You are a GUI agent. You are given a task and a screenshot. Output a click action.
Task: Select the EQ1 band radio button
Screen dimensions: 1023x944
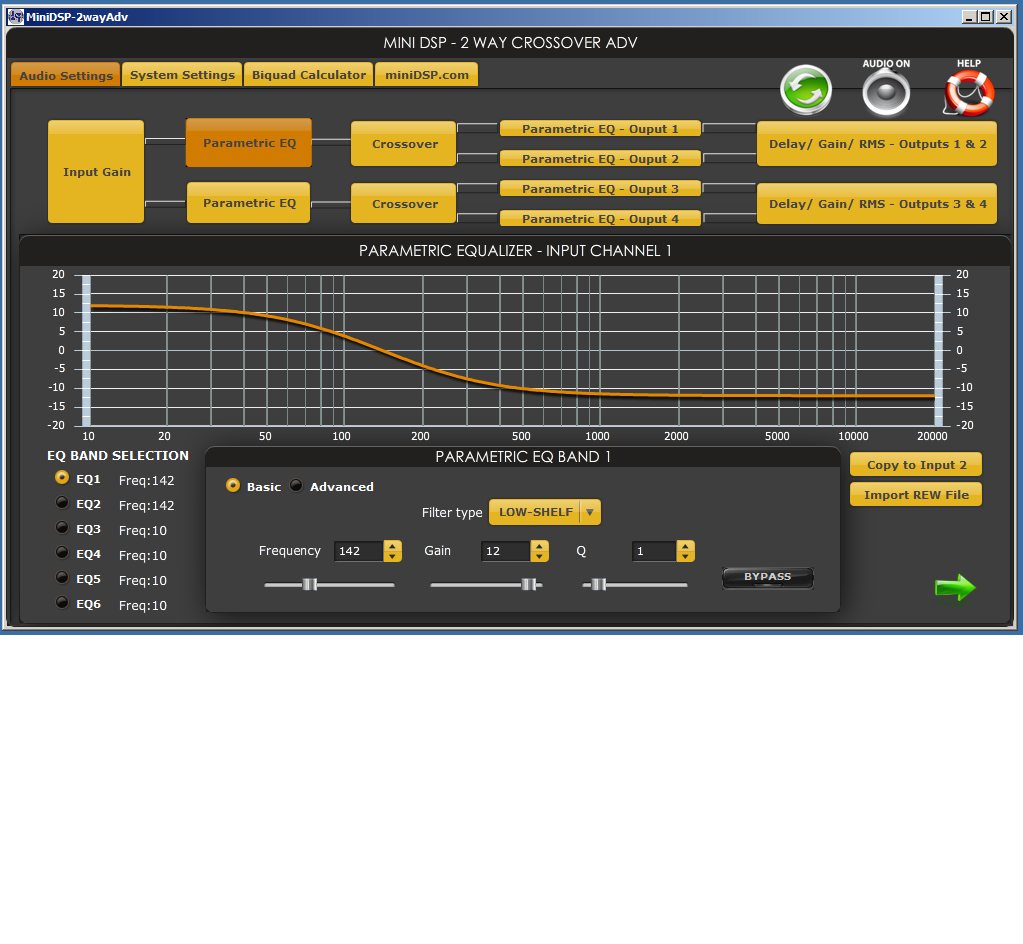pyautogui.click(x=62, y=478)
